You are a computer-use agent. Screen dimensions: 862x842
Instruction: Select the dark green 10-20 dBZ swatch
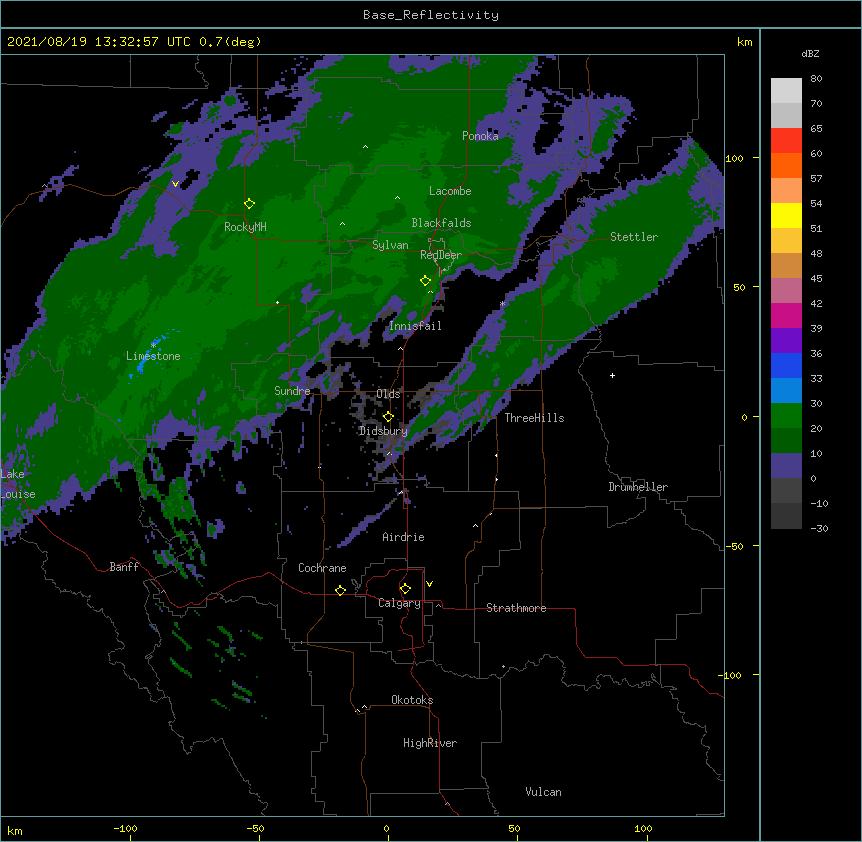coord(786,441)
